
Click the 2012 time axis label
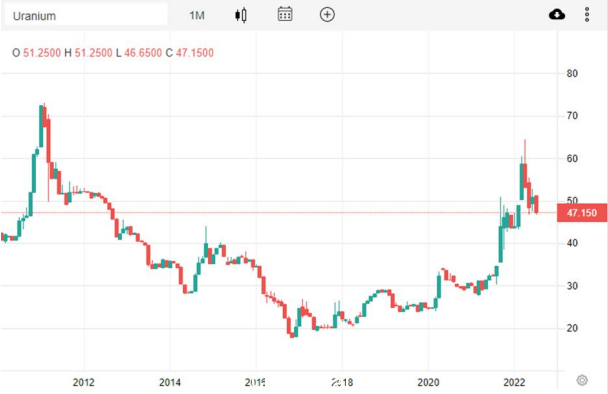[83, 382]
